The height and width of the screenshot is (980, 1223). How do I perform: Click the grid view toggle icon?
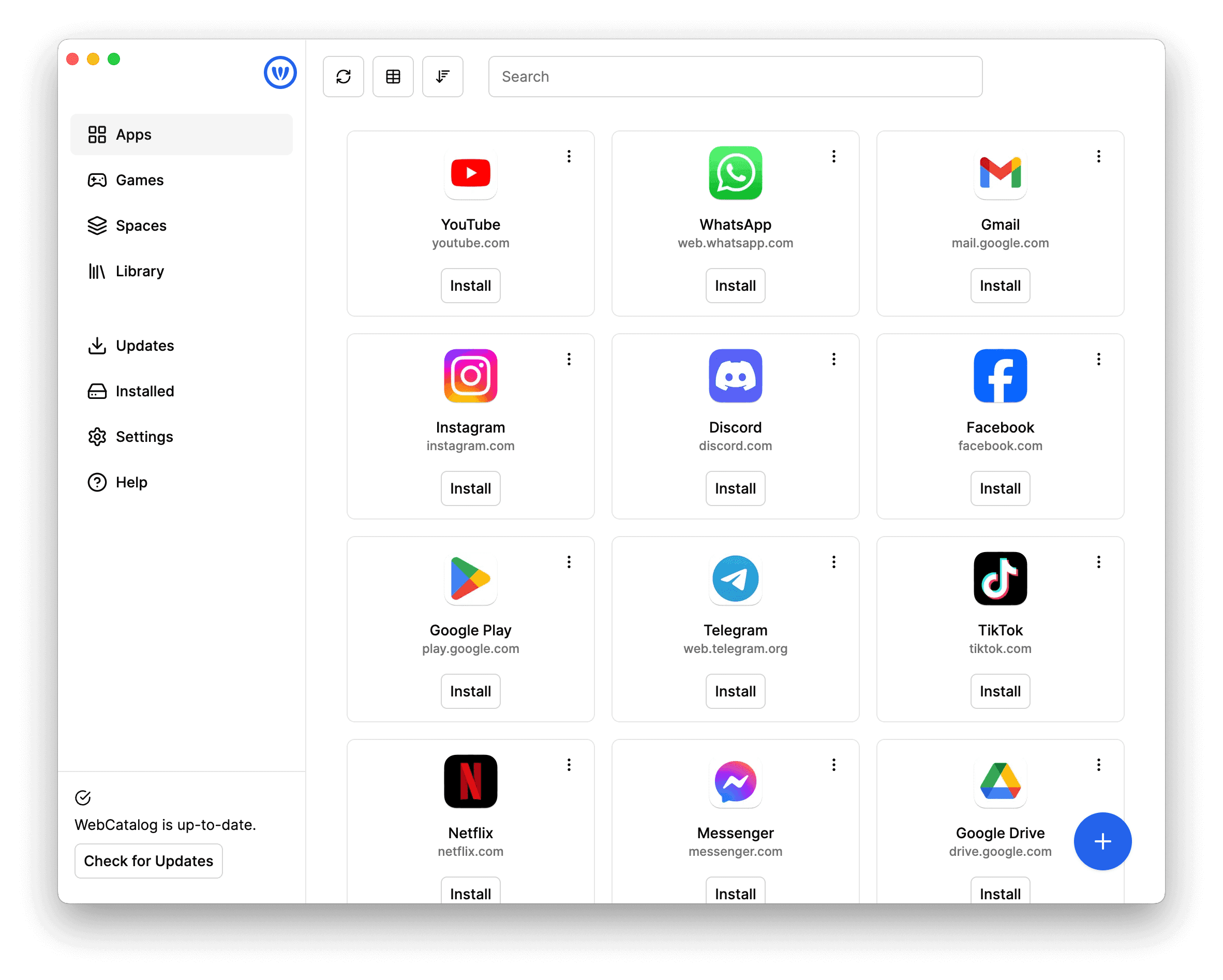[394, 76]
